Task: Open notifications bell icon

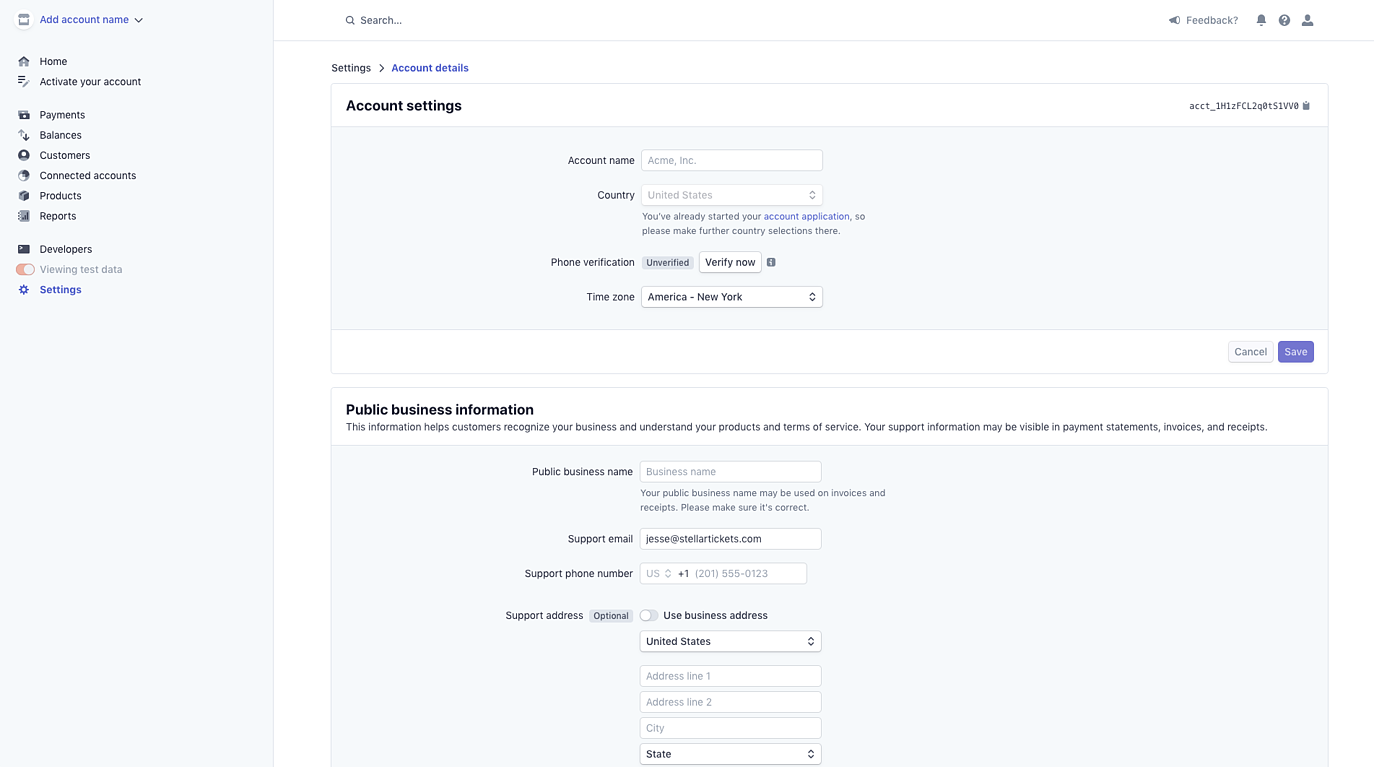Action: (x=1261, y=20)
